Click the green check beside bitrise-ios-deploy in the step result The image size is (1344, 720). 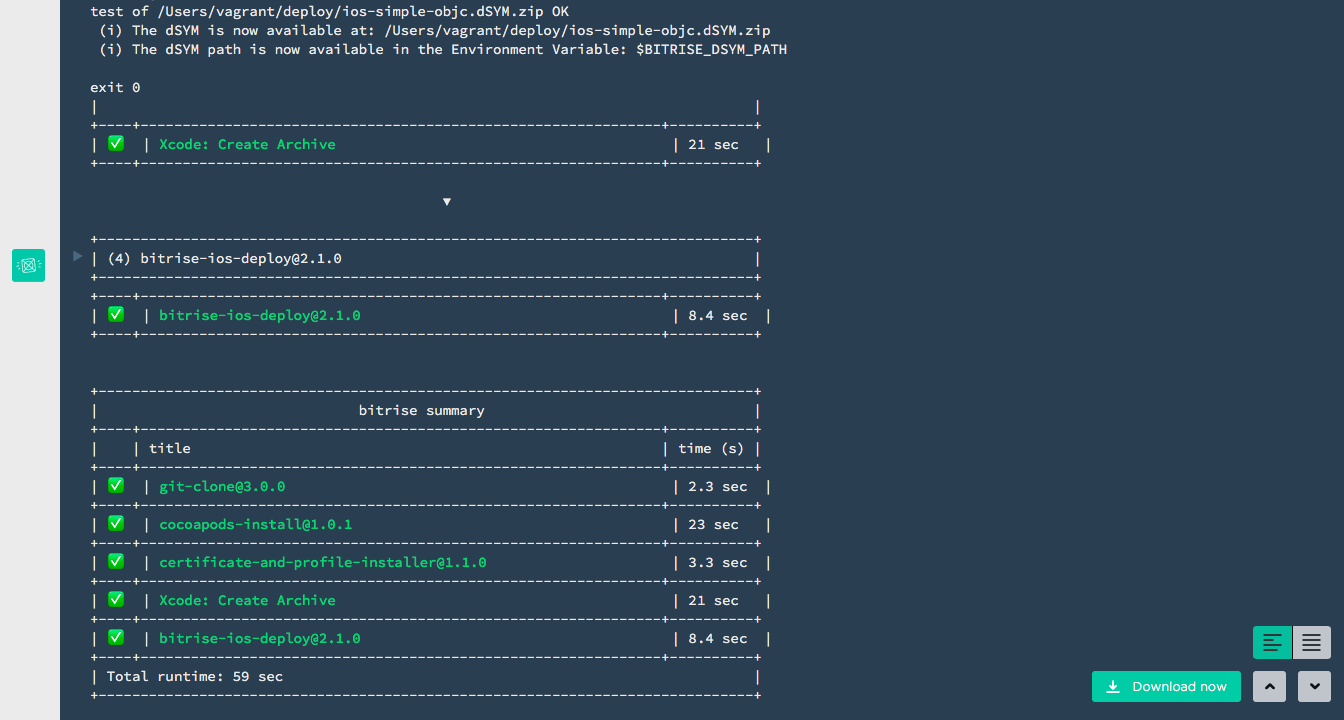click(x=116, y=314)
